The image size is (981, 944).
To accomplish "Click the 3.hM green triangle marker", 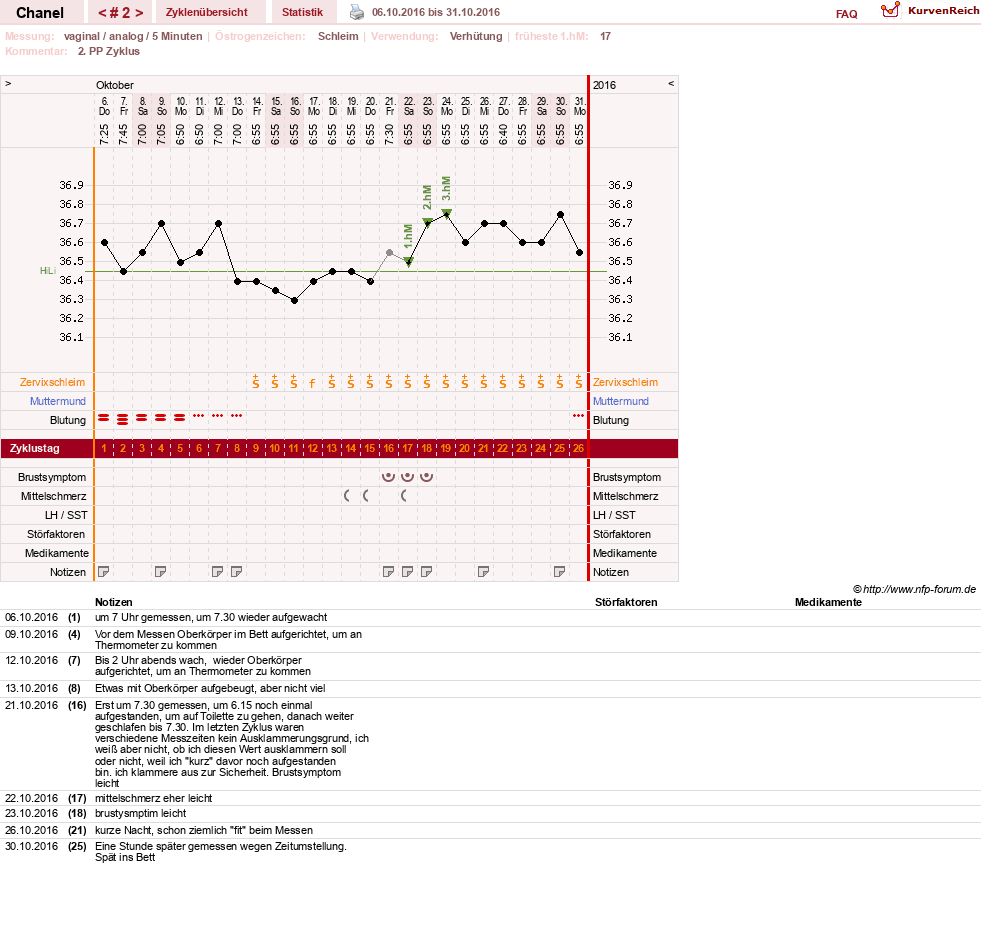I will coord(447,213).
